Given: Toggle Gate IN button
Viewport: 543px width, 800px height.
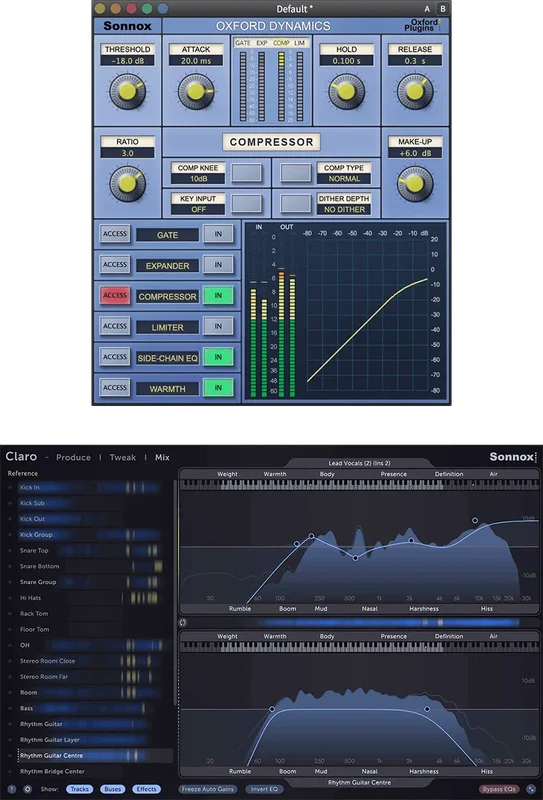Looking at the screenshot, I should coord(218,234).
